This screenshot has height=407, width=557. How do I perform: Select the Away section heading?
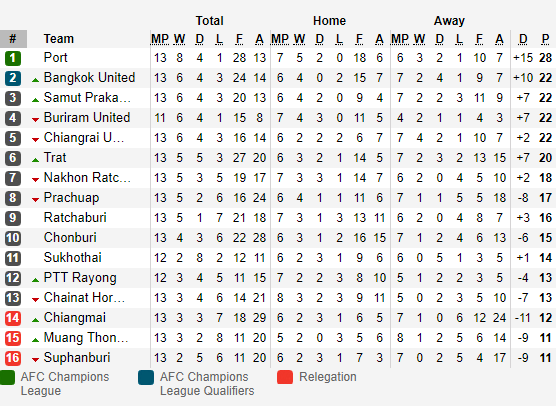click(449, 21)
